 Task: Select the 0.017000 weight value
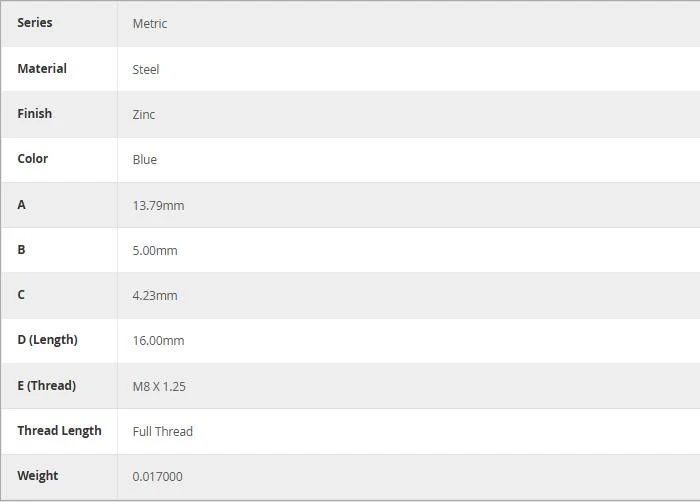click(157, 477)
